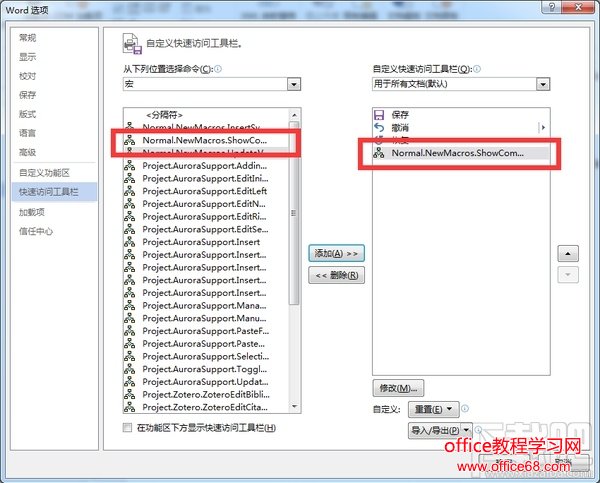This screenshot has width=600, height=483.
Task: Click the Modify (修改) button
Action: pyautogui.click(x=398, y=388)
